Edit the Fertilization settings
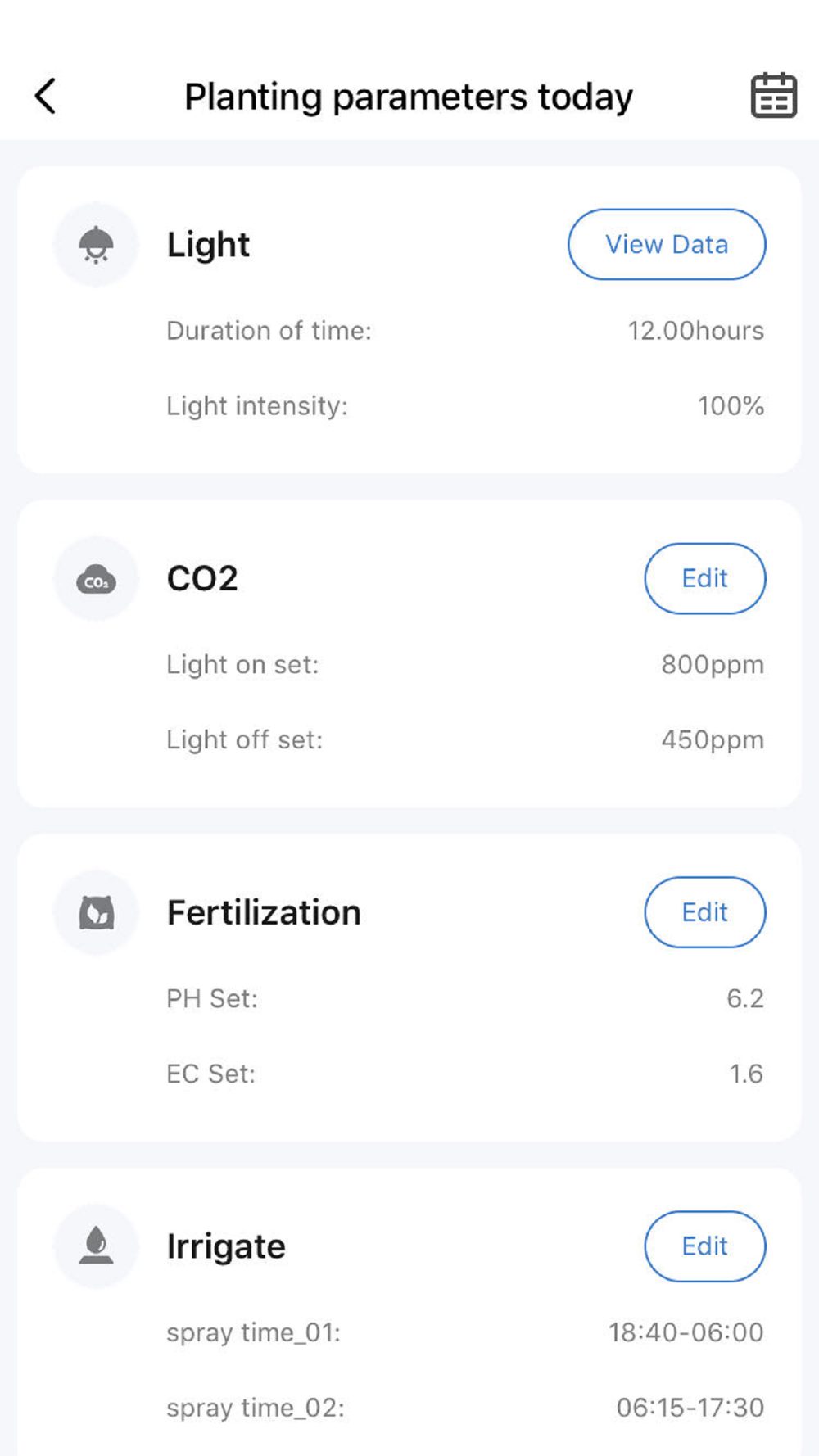This screenshot has height=1456, width=819. 705,912
